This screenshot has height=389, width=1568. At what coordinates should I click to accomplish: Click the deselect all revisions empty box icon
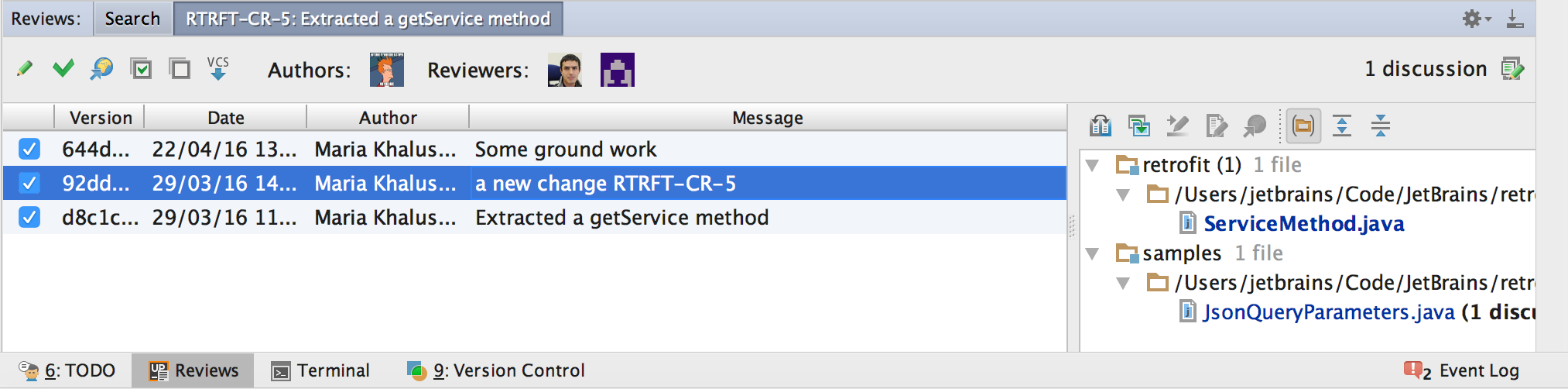[x=180, y=69]
